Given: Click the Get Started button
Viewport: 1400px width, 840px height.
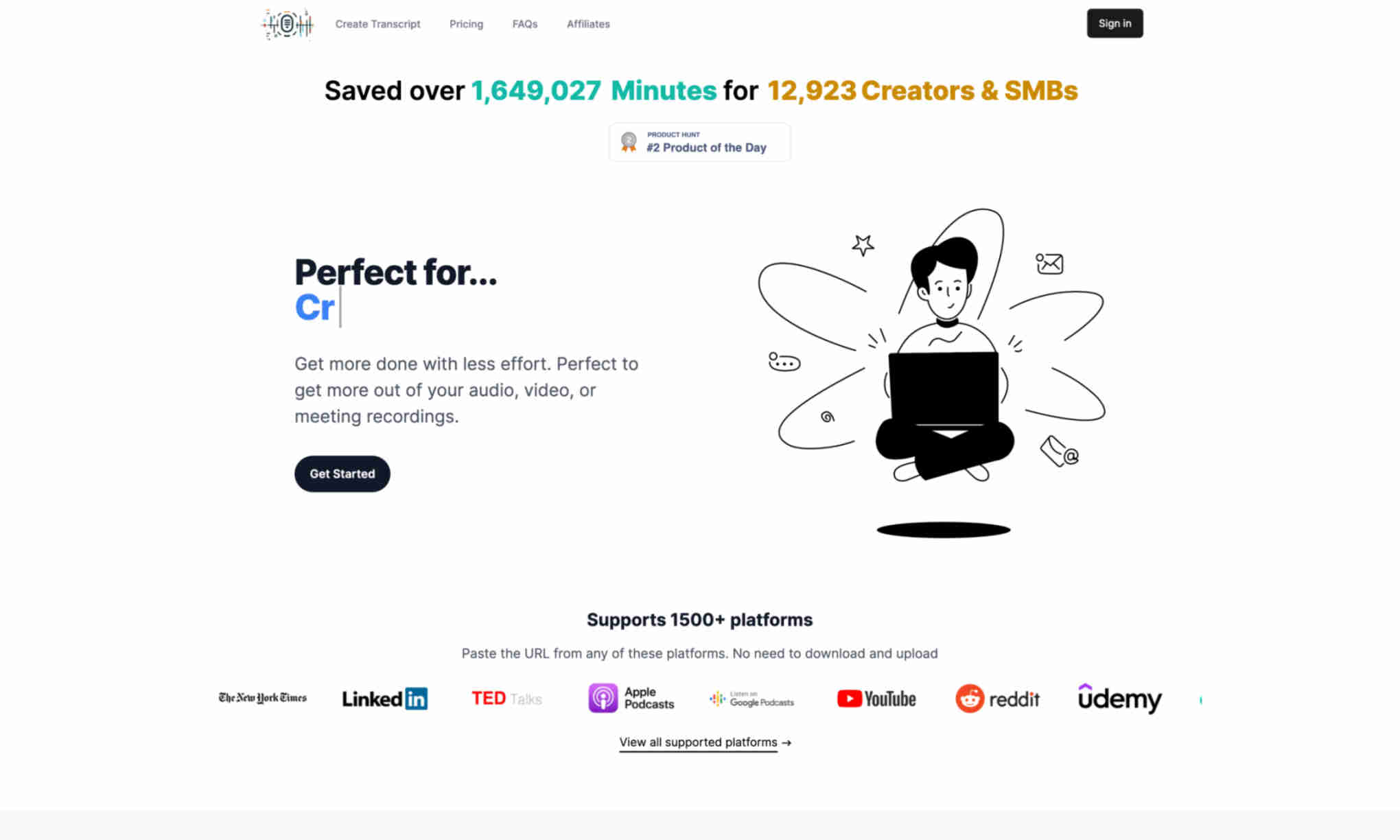Looking at the screenshot, I should point(342,473).
